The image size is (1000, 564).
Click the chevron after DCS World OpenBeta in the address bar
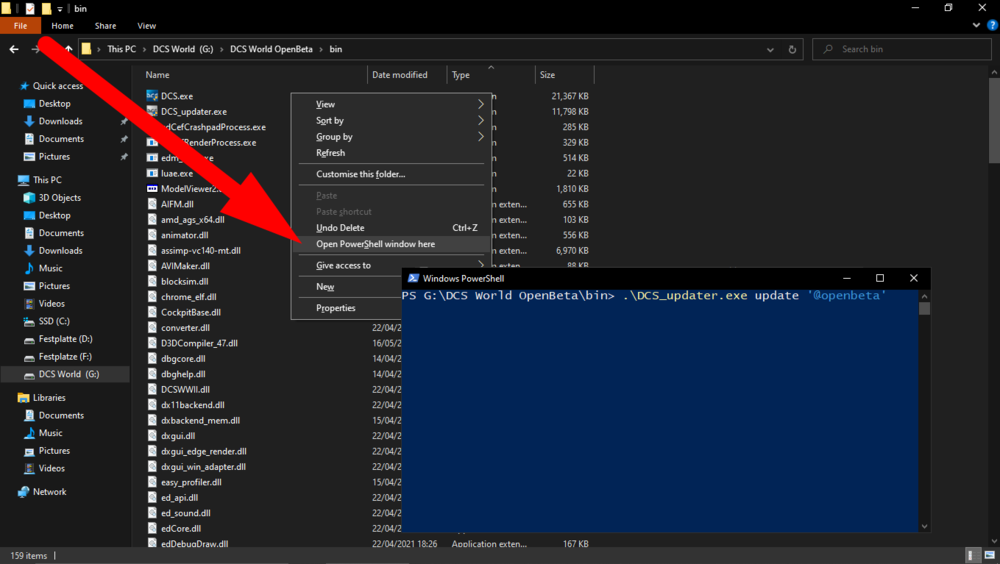(x=321, y=49)
